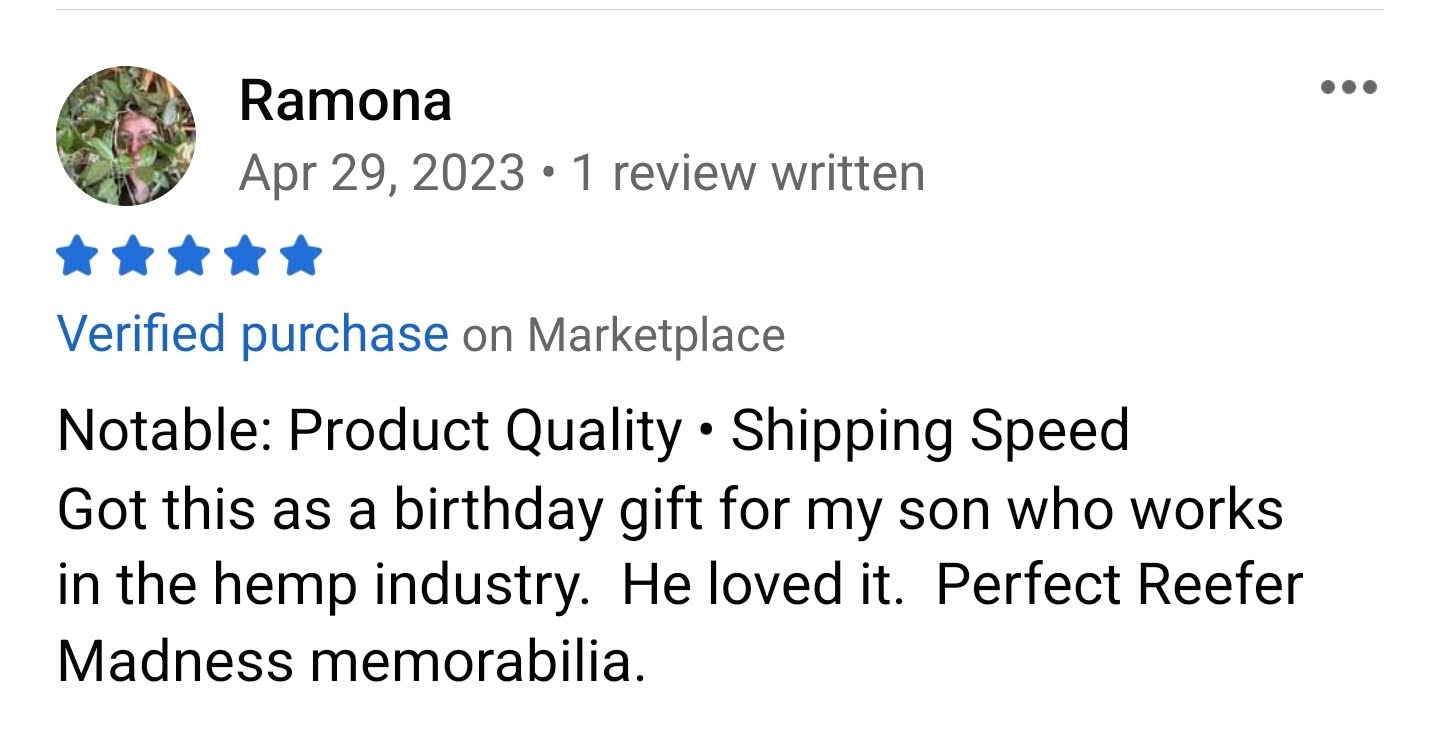Image resolution: width=1439 pixels, height=738 pixels.
Task: Click the first blue rating star
Action: (78, 257)
